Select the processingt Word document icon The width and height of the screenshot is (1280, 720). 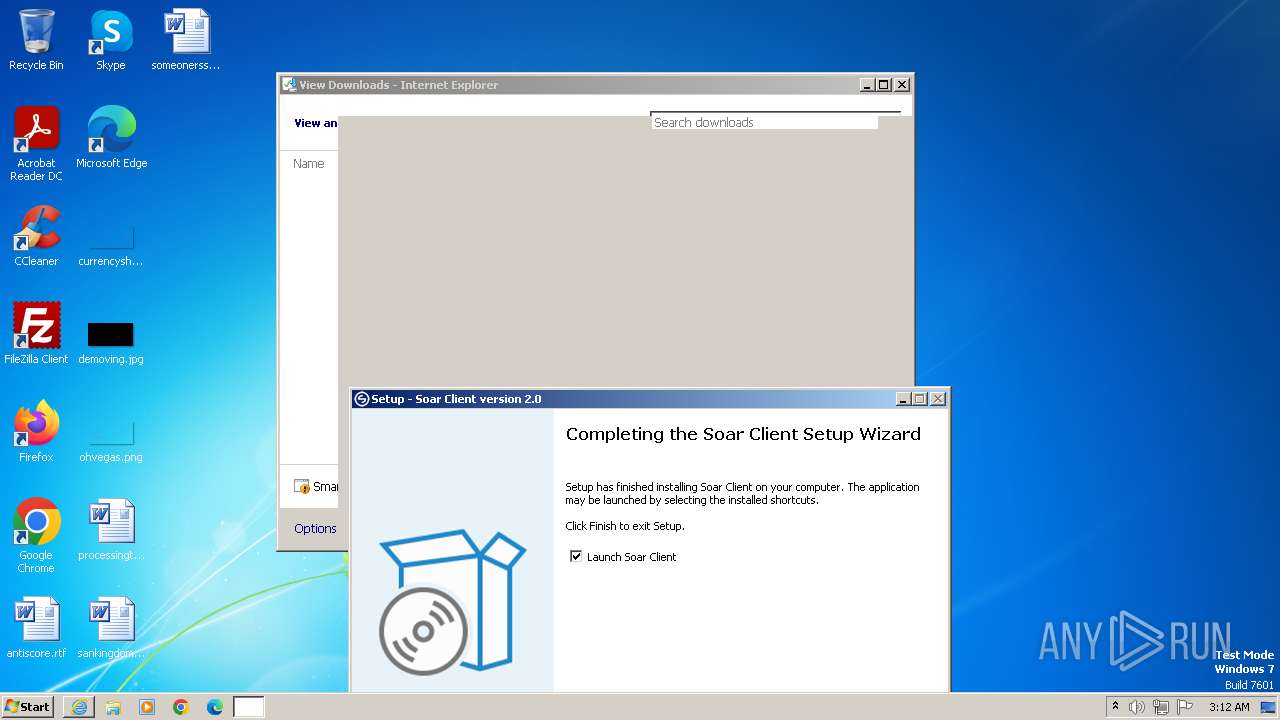click(x=111, y=530)
